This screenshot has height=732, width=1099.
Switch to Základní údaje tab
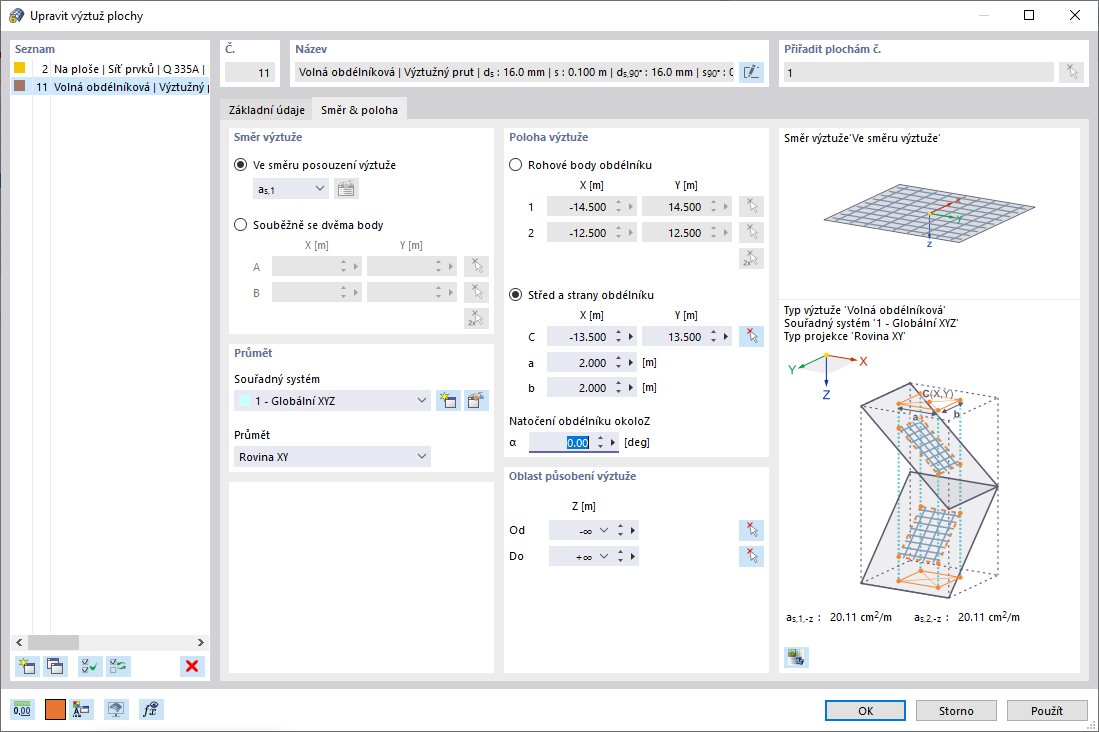pyautogui.click(x=266, y=110)
